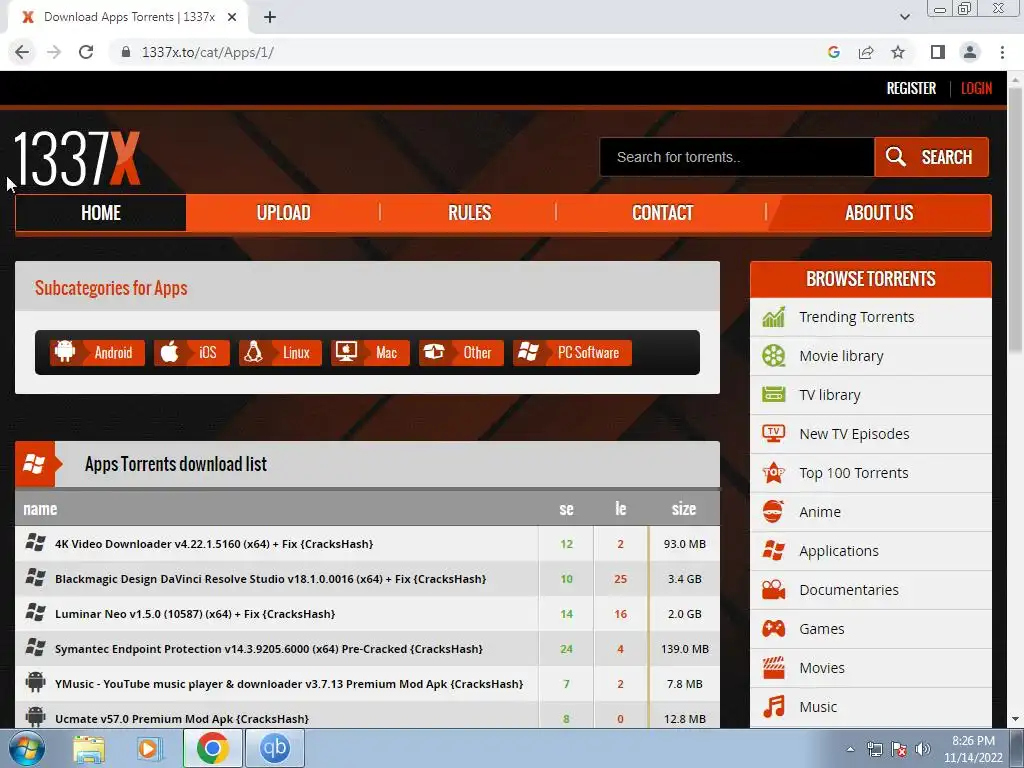
Task: Open Windows Media Player from taskbar
Action: (x=150, y=748)
